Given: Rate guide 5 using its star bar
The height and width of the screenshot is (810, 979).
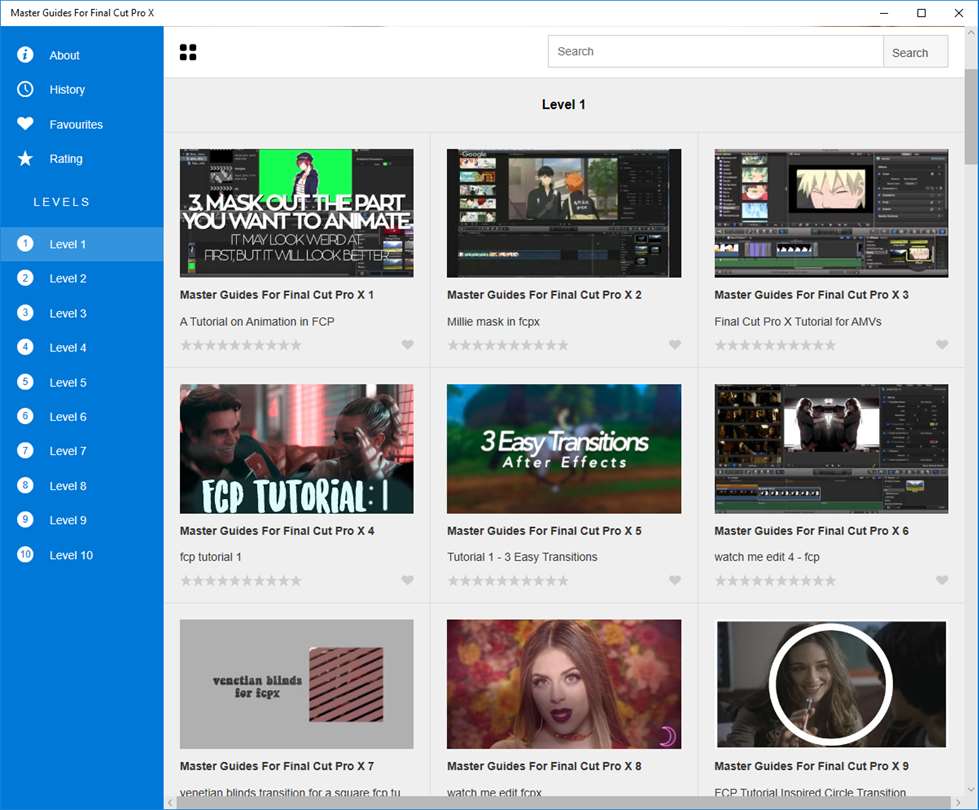Looking at the screenshot, I should (508, 581).
